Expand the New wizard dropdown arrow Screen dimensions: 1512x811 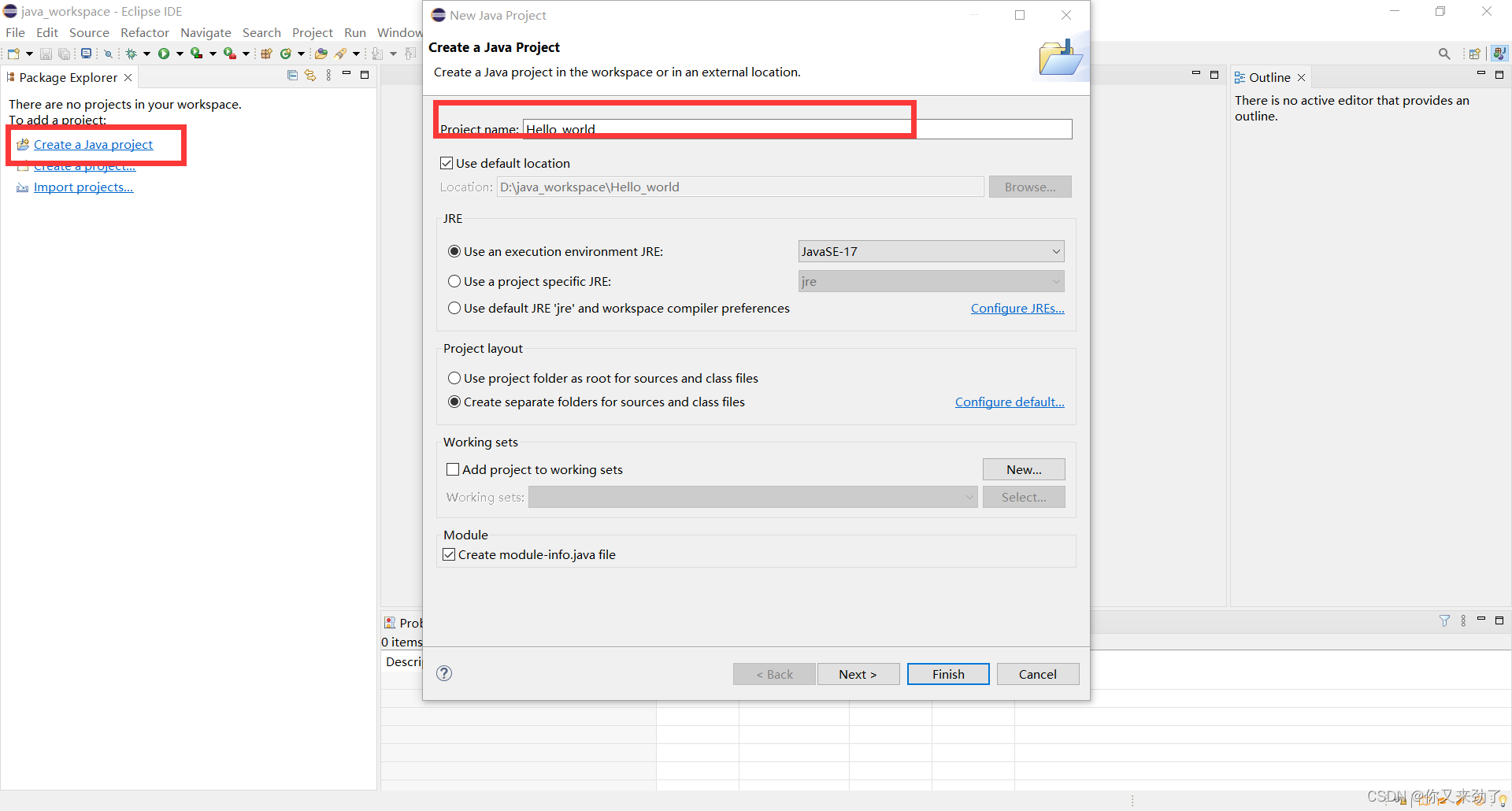point(29,54)
